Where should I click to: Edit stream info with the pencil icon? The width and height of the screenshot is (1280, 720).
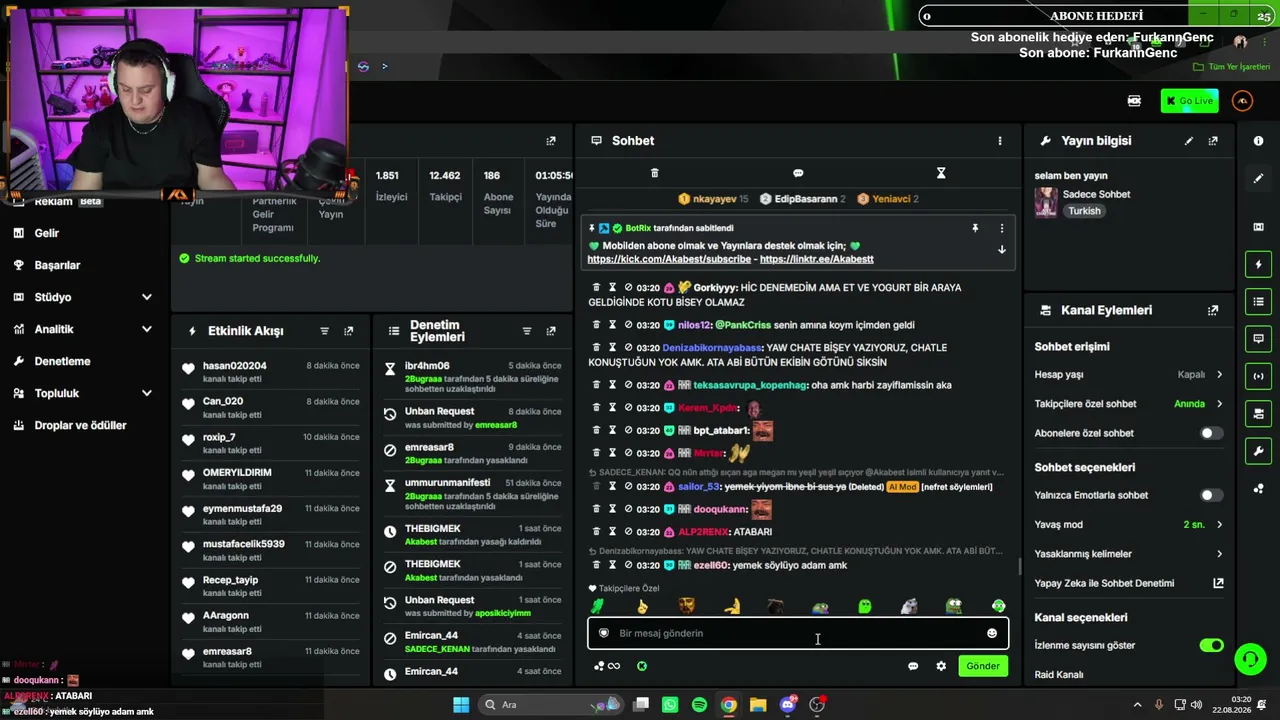pyautogui.click(x=1189, y=141)
